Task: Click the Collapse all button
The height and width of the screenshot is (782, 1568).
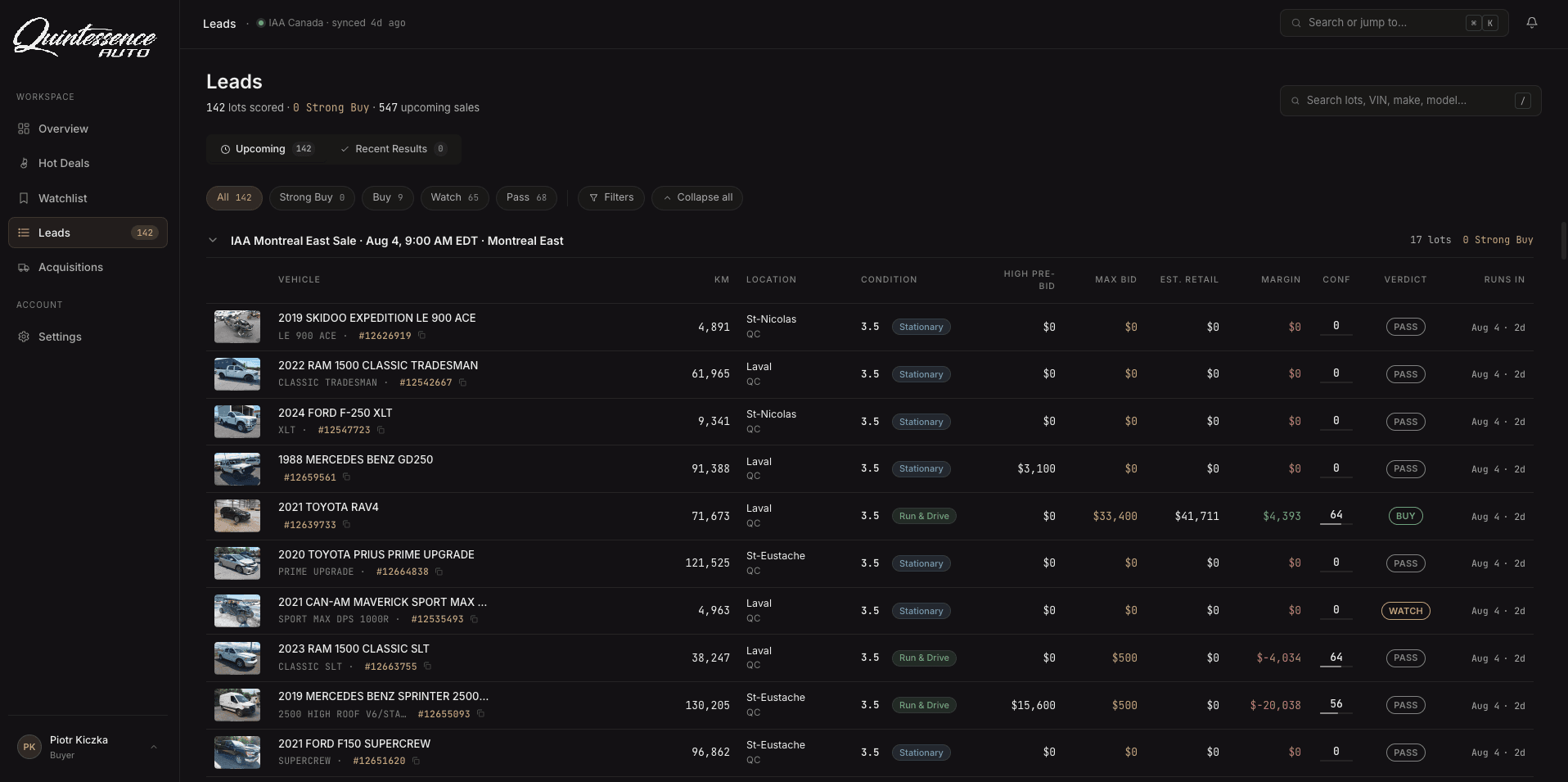Action: (x=697, y=197)
